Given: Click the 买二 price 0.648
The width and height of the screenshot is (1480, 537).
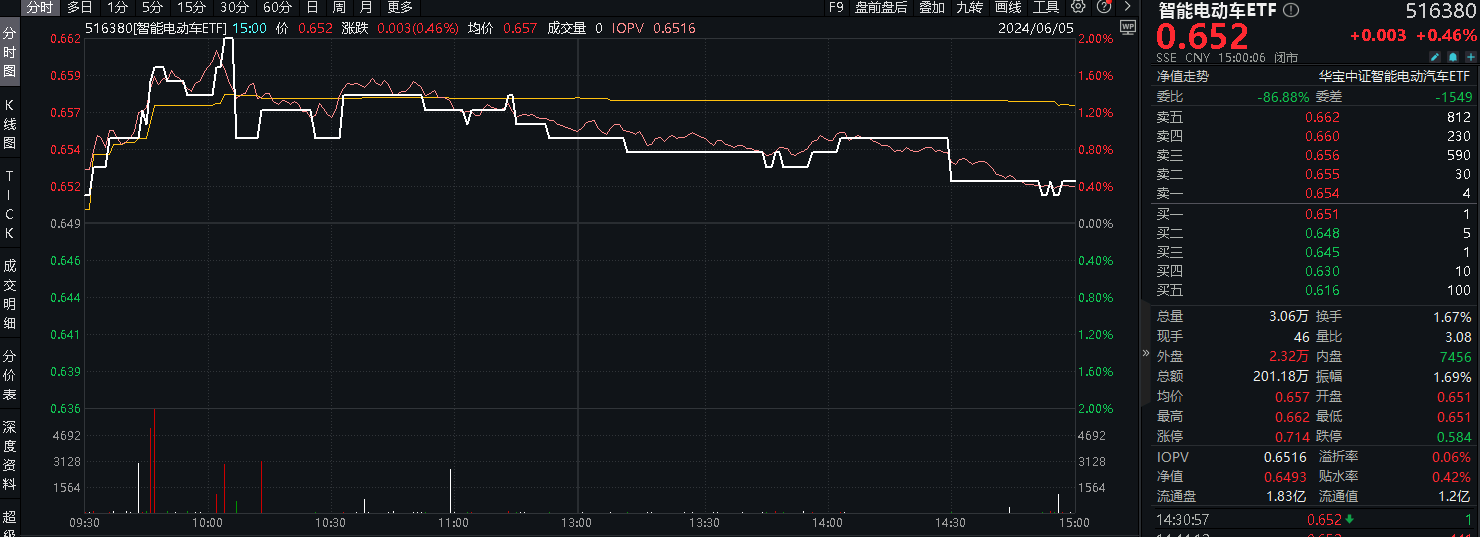Looking at the screenshot, I should coord(1323,233).
